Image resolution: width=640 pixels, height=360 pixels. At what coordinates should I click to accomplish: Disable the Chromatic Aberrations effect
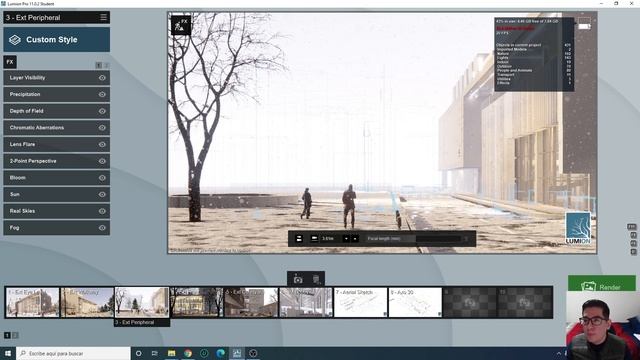(102, 128)
